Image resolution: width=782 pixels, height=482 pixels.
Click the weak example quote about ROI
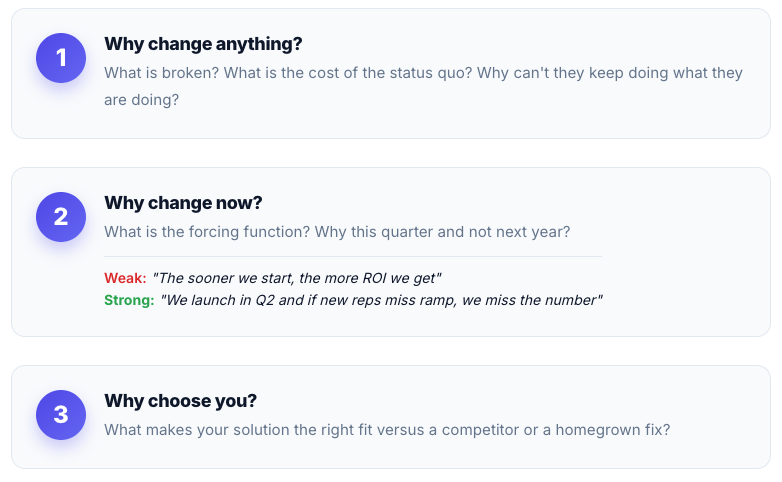pos(297,278)
